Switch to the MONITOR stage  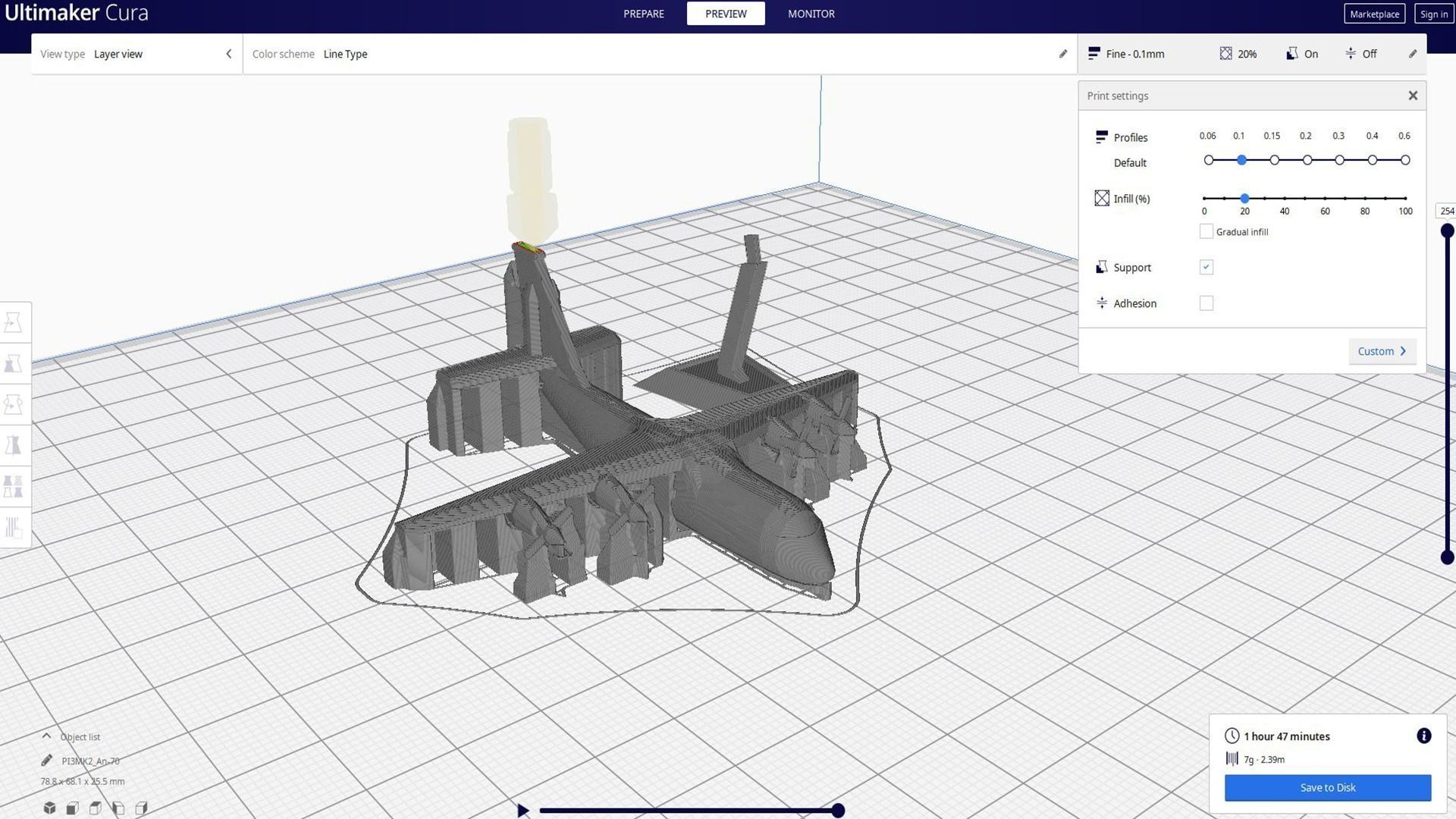(x=811, y=14)
